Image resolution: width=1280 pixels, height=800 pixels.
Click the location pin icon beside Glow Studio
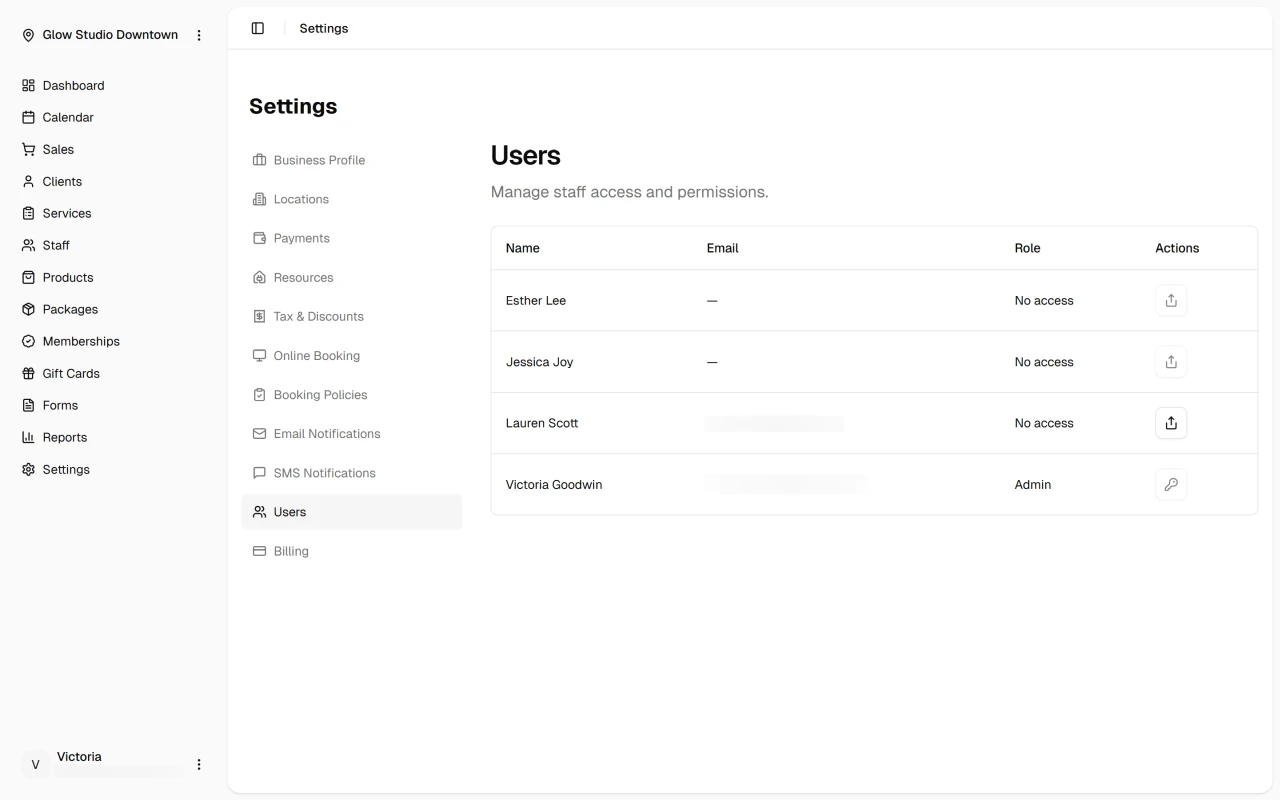pos(28,35)
